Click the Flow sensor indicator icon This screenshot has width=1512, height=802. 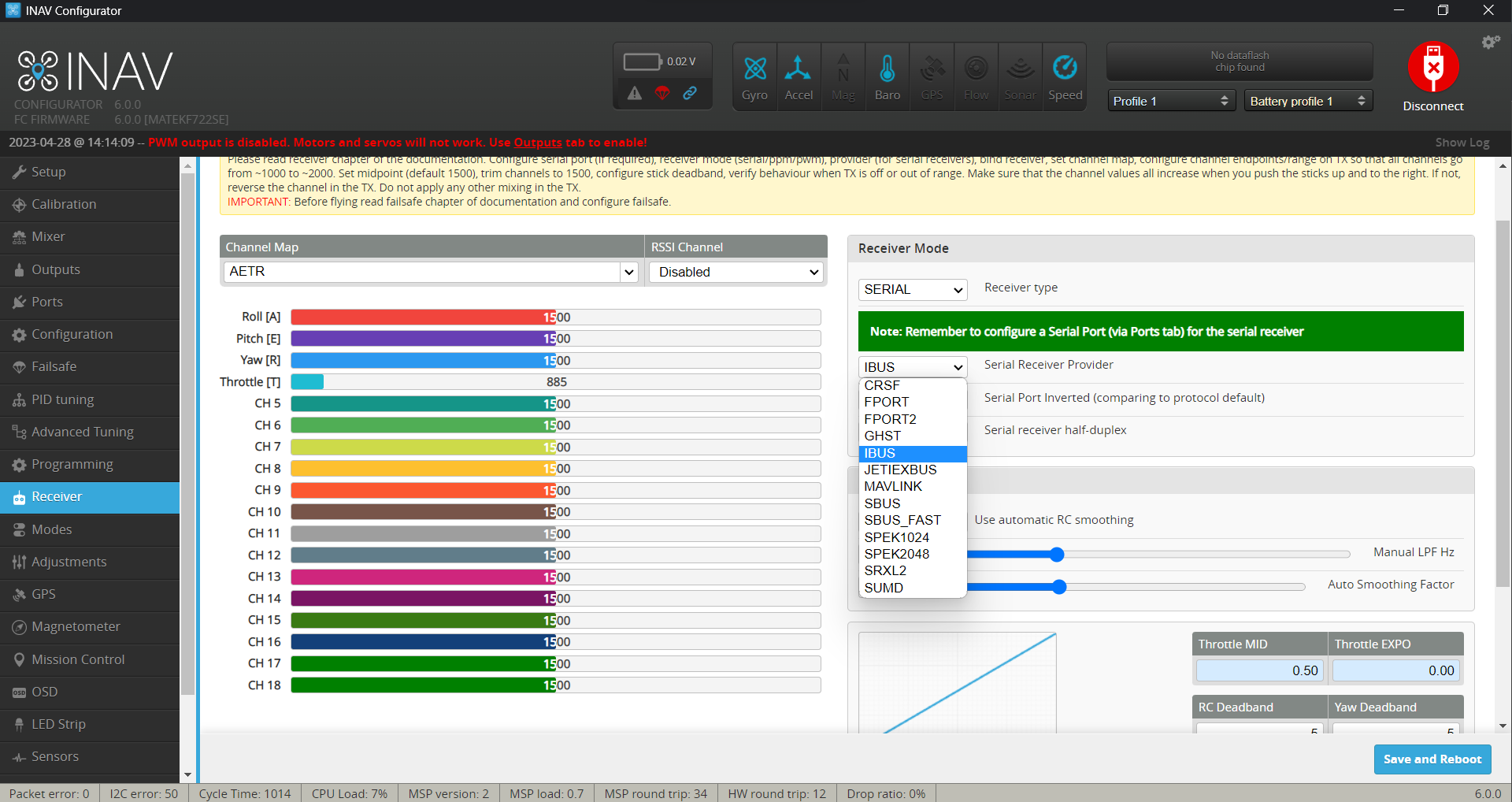(x=976, y=75)
